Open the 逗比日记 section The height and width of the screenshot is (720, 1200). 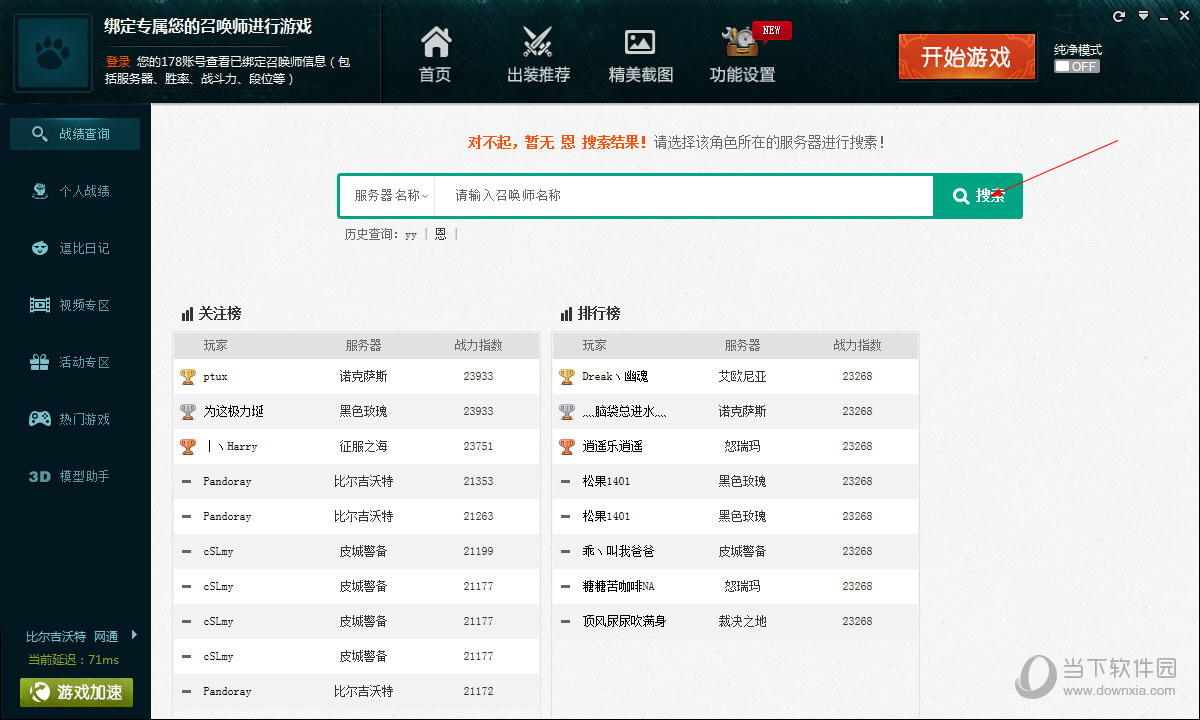(75, 247)
